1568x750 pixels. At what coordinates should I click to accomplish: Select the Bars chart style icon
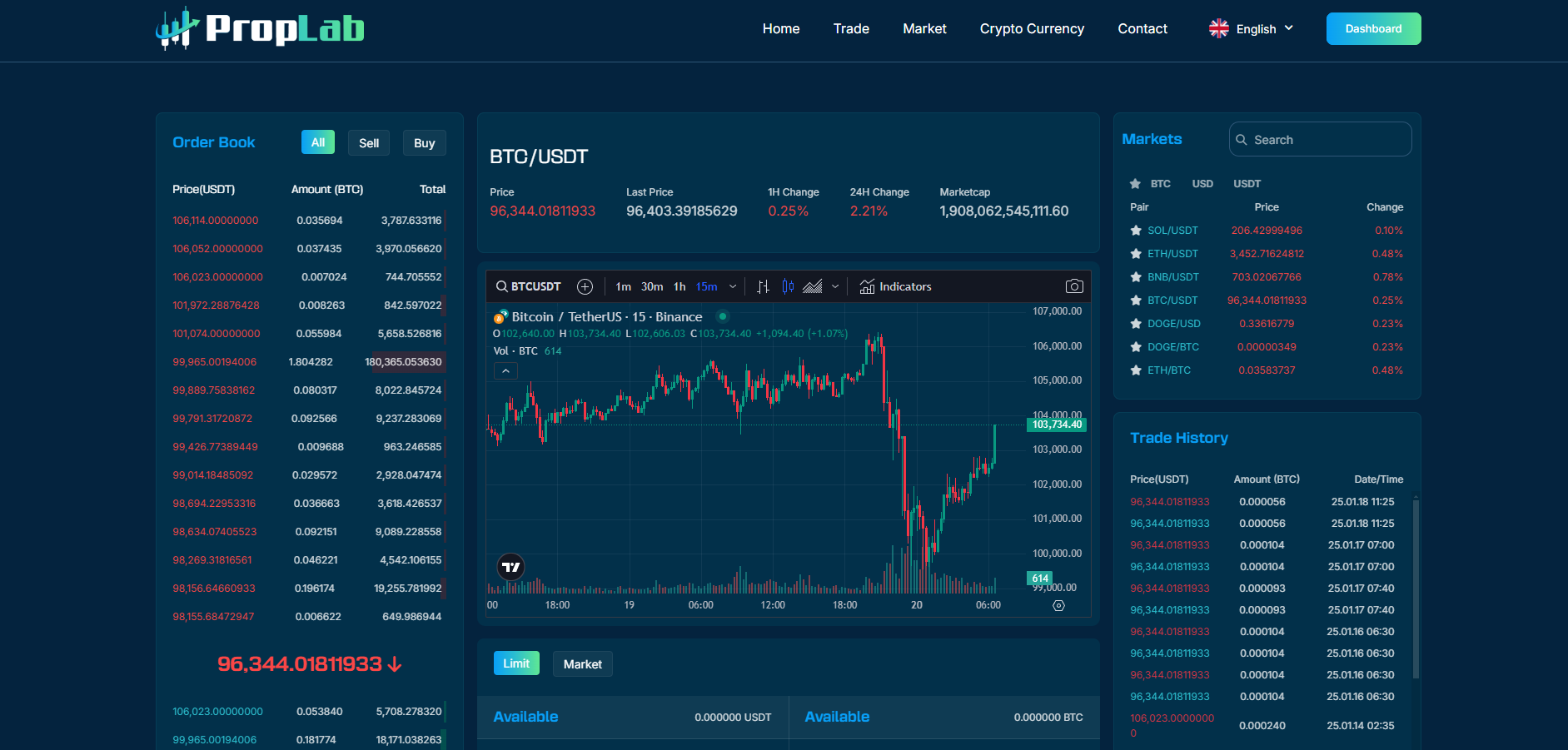point(763,286)
